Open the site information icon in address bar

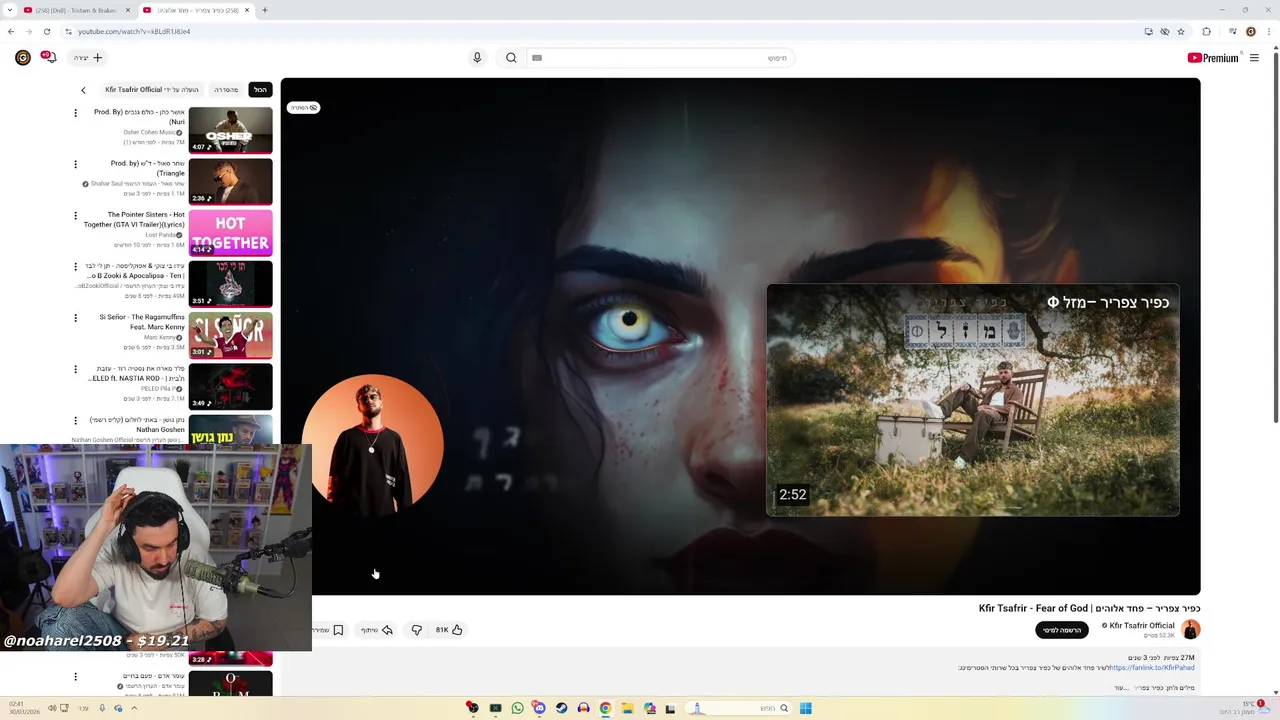[x=68, y=31]
